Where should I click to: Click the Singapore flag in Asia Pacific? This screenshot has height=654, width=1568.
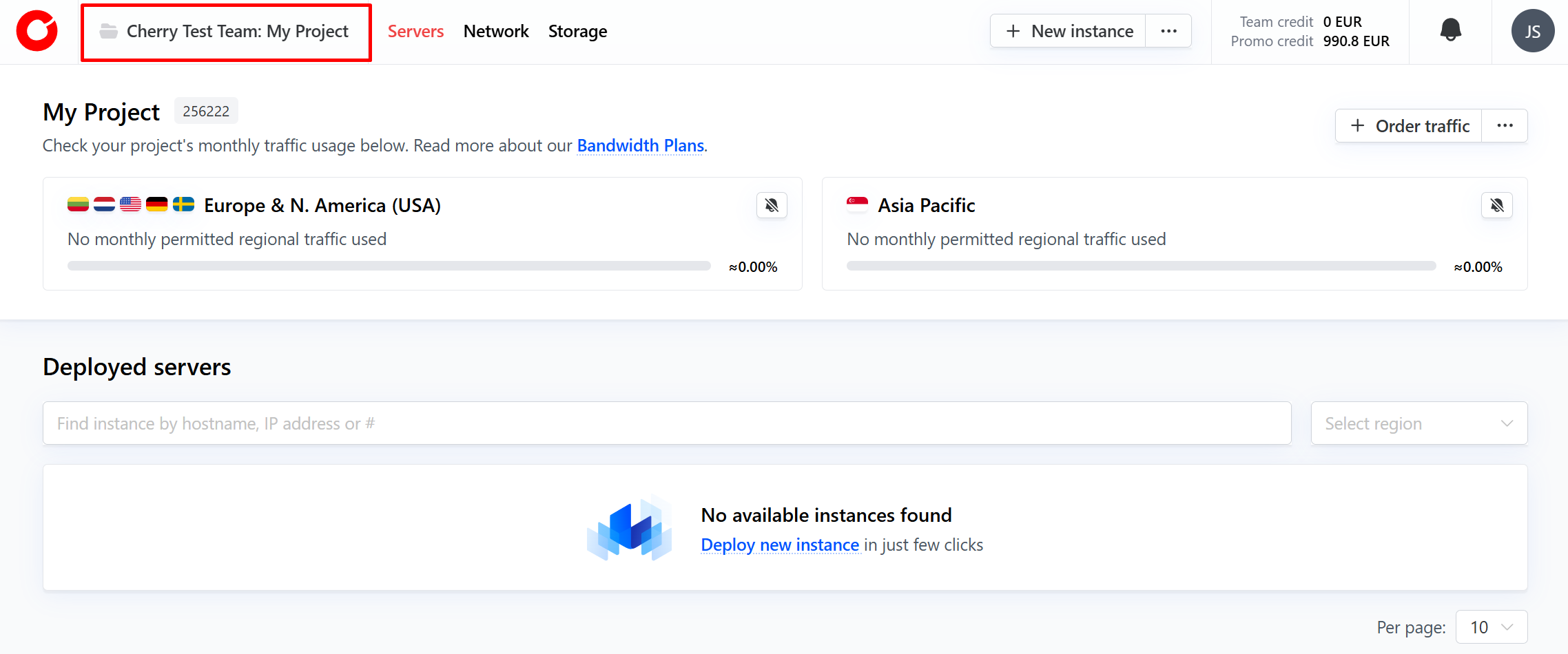point(857,205)
